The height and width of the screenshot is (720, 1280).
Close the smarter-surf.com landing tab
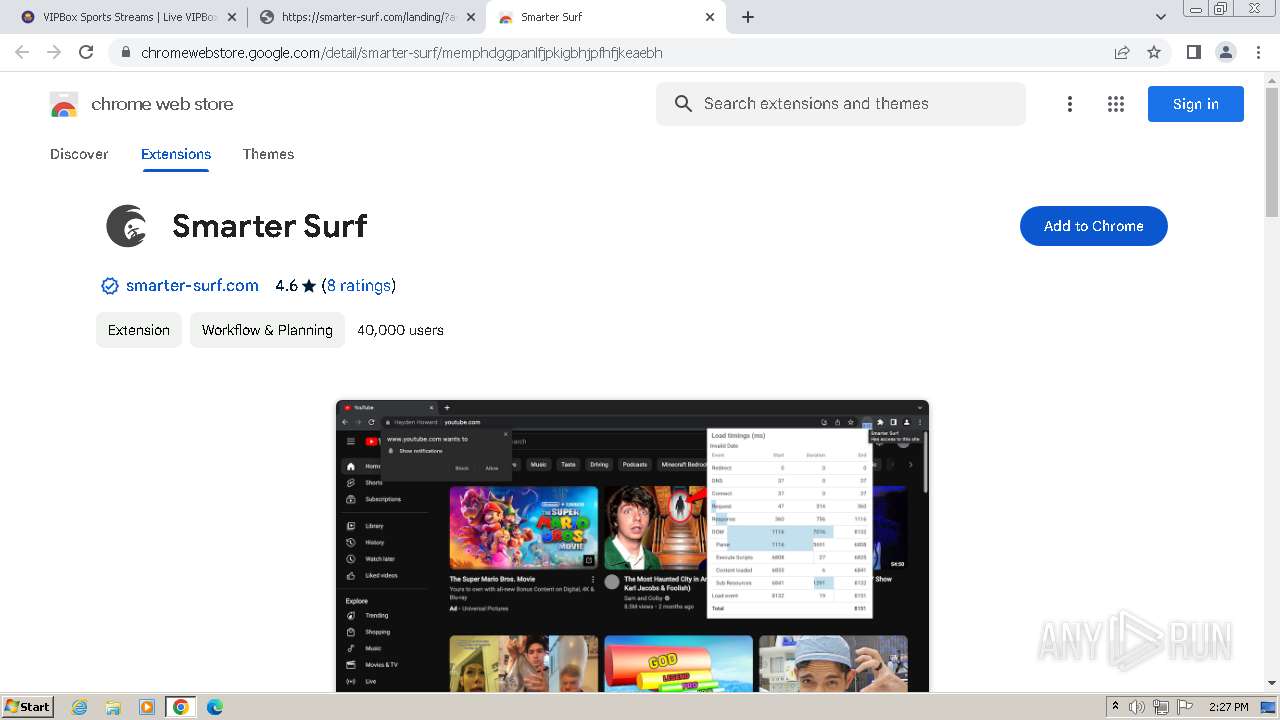pos(471,17)
